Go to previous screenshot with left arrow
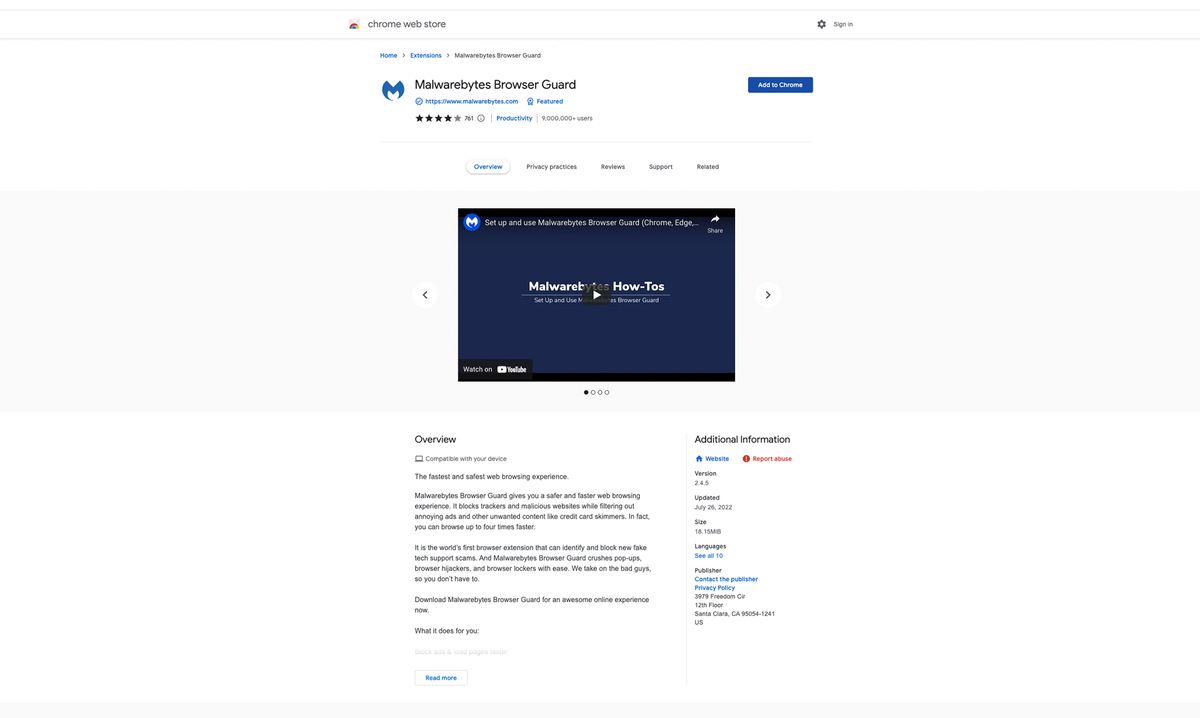The width and height of the screenshot is (1200, 718). coord(425,295)
